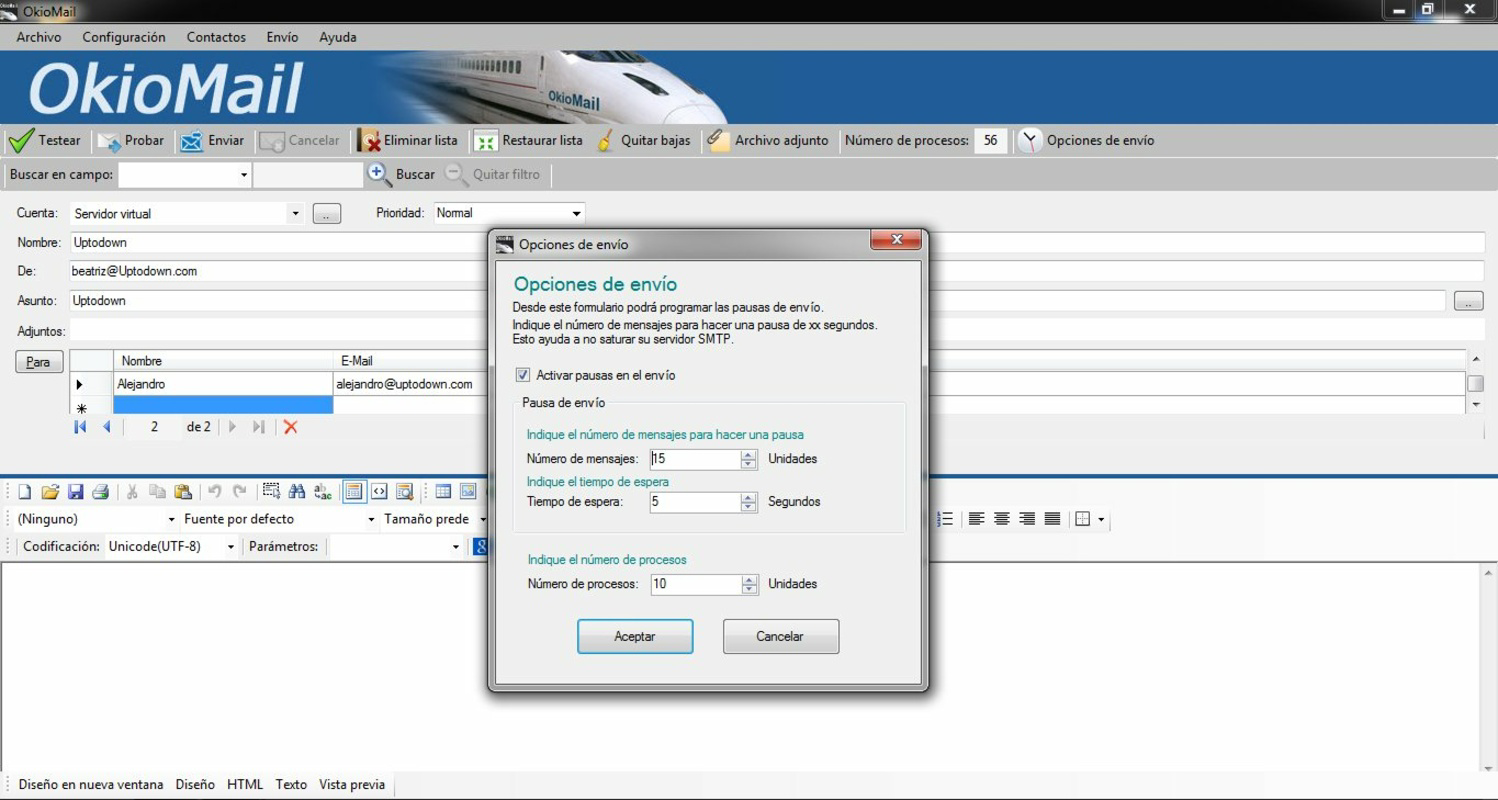
Task: Open the Contactos menu
Action: [216, 37]
